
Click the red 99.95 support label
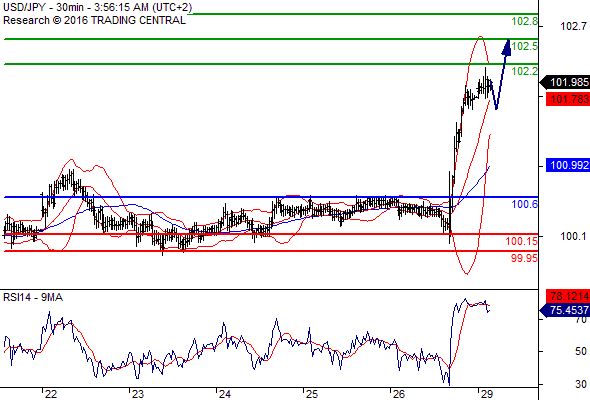(524, 258)
